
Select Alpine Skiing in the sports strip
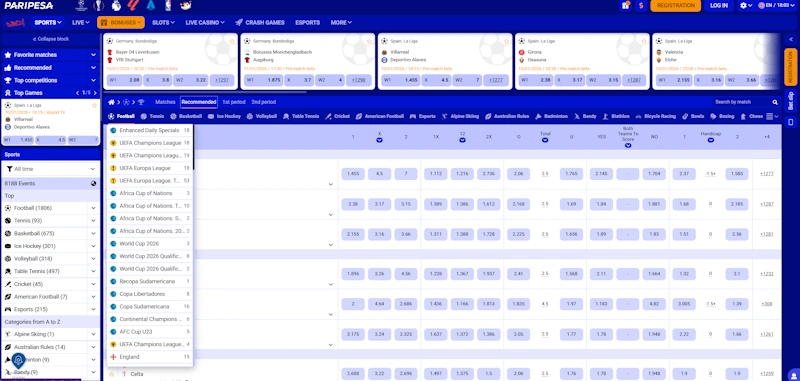click(460, 116)
